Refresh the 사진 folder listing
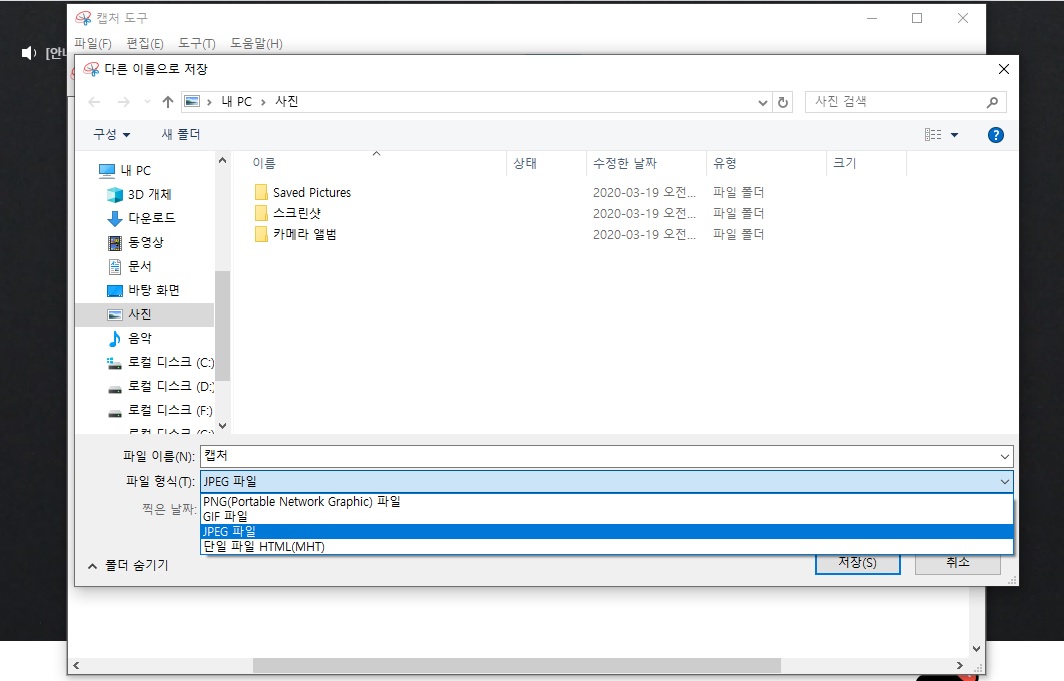This screenshot has height=681, width=1064. pyautogui.click(x=782, y=102)
